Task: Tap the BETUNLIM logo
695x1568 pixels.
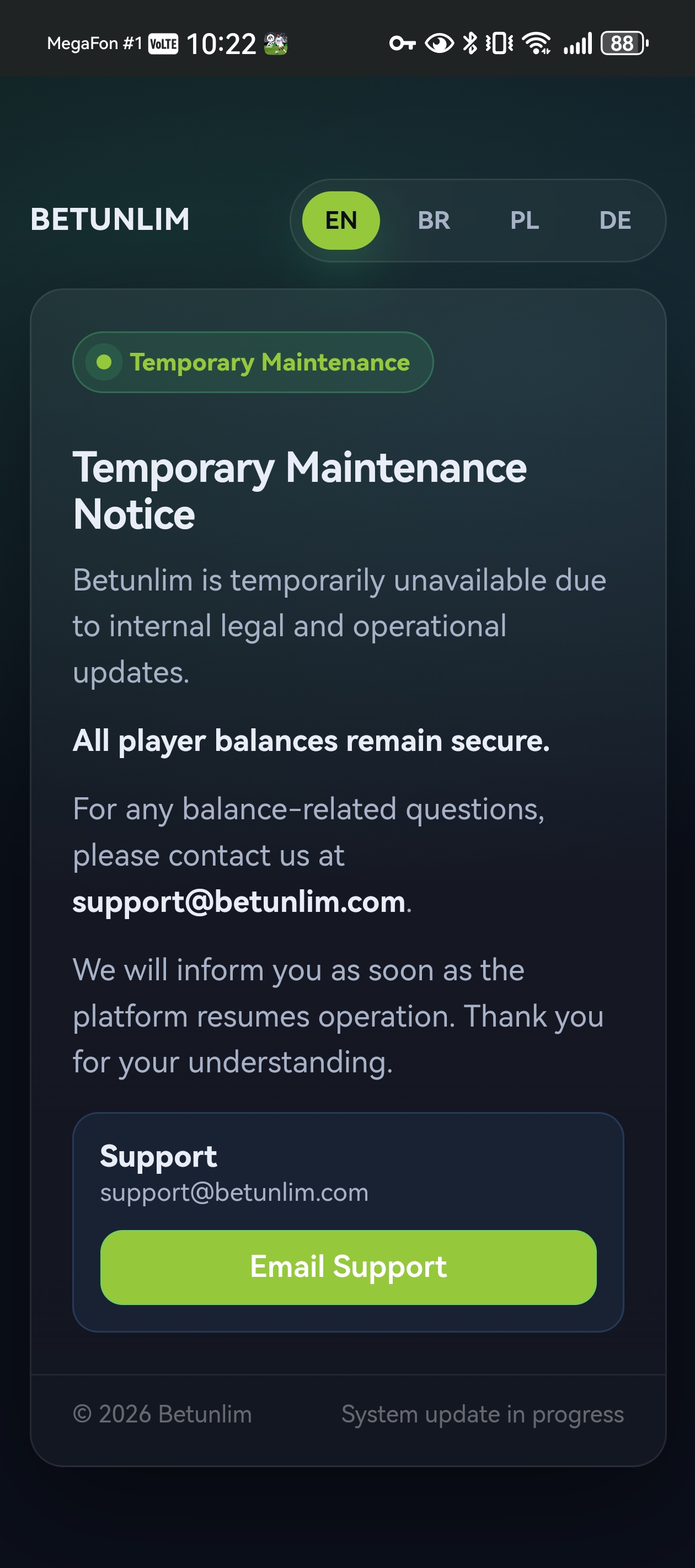Action: 110,220
